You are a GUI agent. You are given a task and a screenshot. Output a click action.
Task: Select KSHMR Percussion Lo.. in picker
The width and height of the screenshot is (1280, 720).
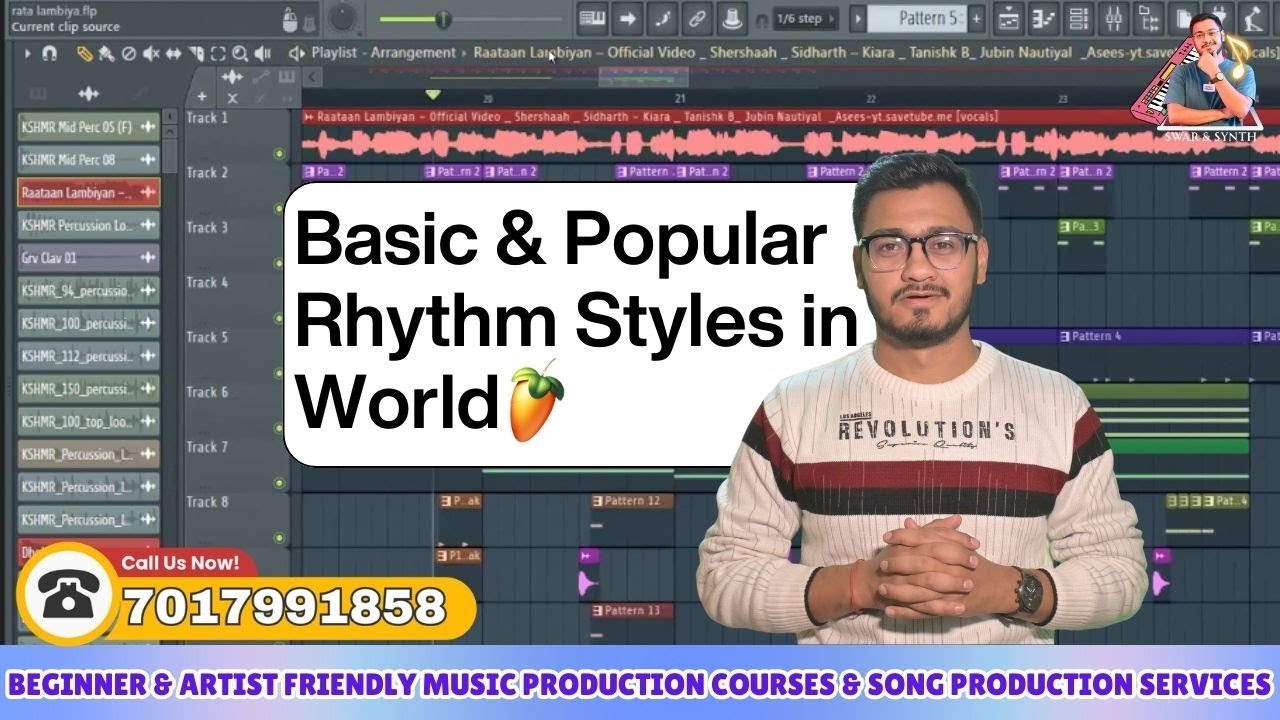click(88, 225)
